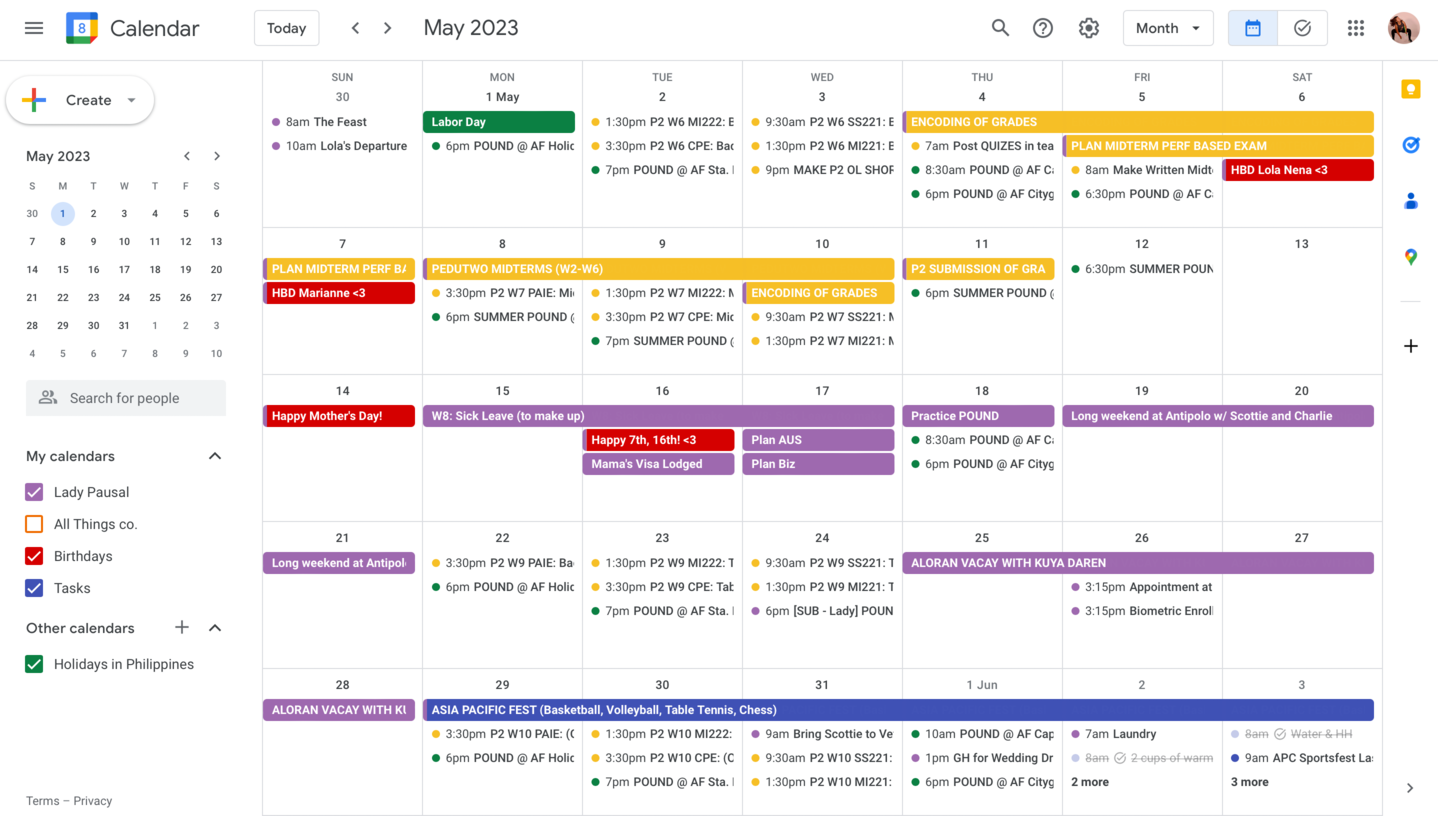Toggle the Tasks calendar checkbox

pyautogui.click(x=34, y=588)
